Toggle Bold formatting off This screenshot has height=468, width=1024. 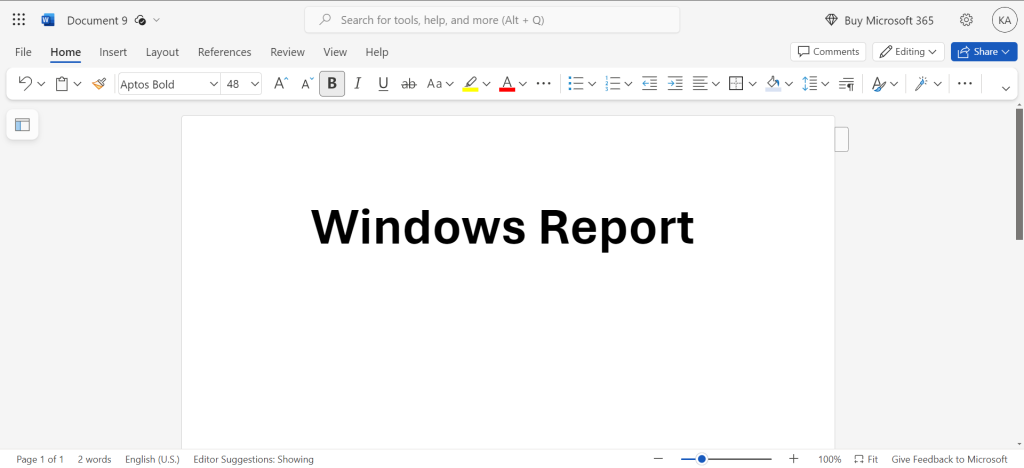pos(332,84)
